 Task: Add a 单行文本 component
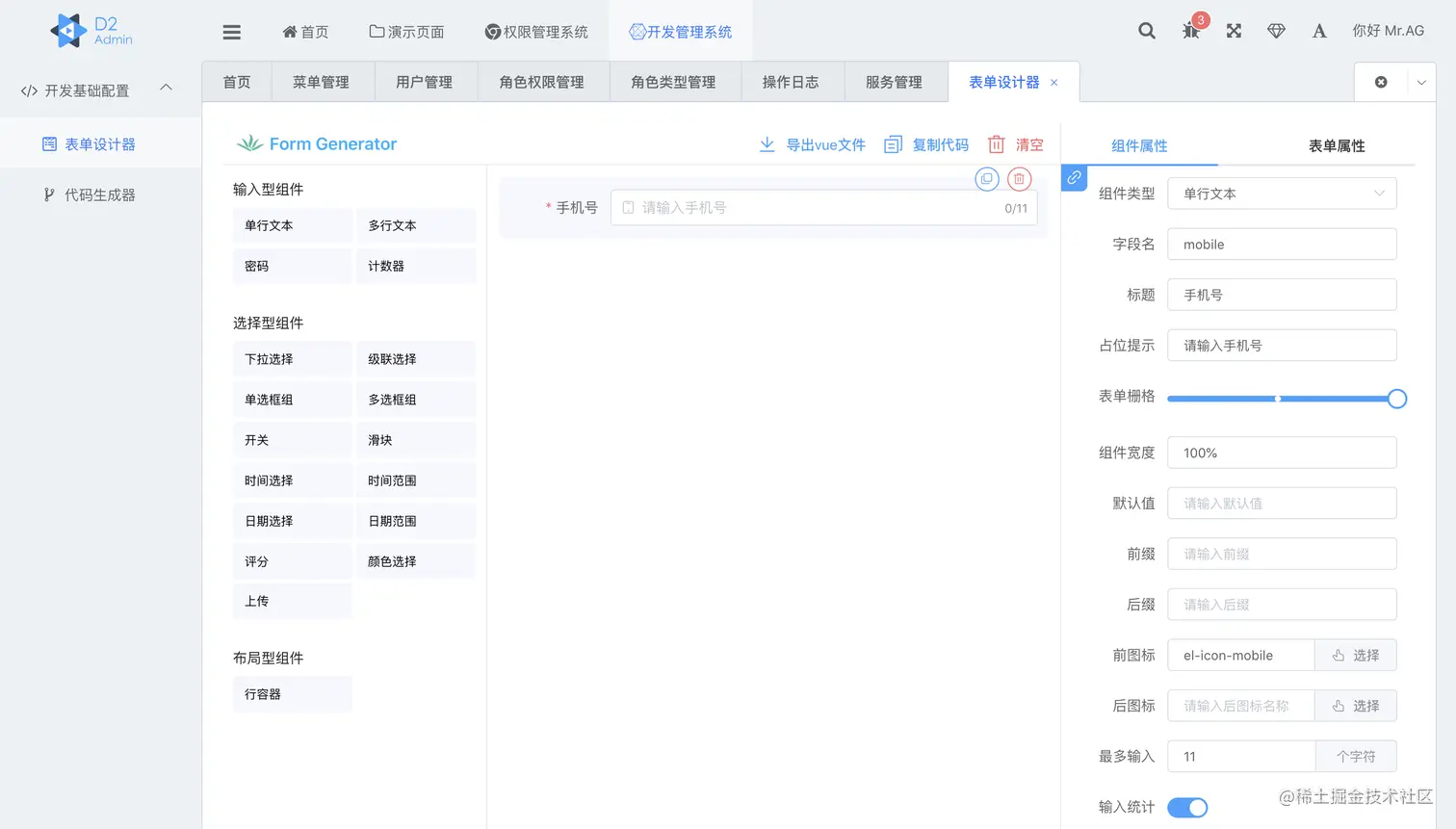[293, 225]
